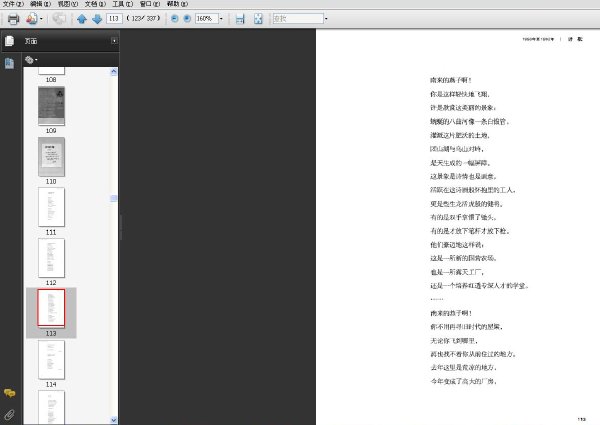600x425 pixels.
Task: Select page 111 thumbnail
Action: pos(51,207)
